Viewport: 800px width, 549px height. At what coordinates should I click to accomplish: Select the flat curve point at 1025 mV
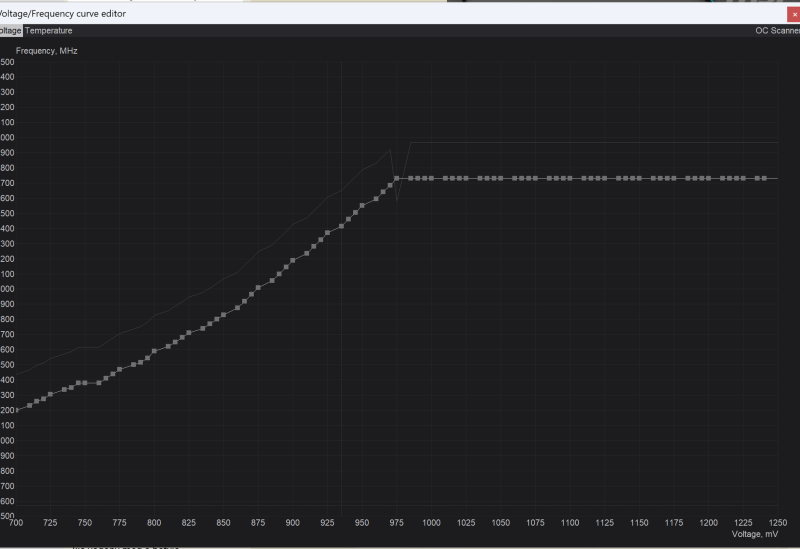pos(466,179)
